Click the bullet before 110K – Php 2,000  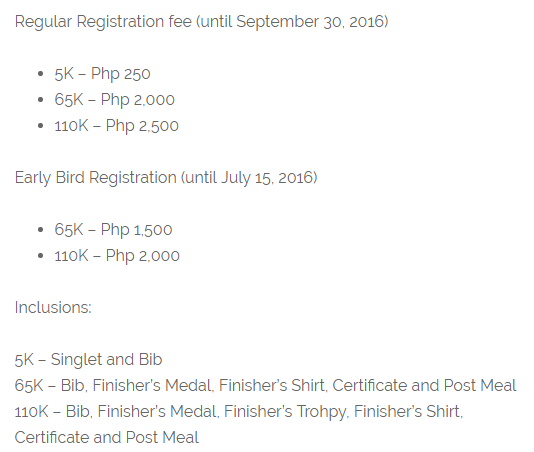[x=41, y=255]
